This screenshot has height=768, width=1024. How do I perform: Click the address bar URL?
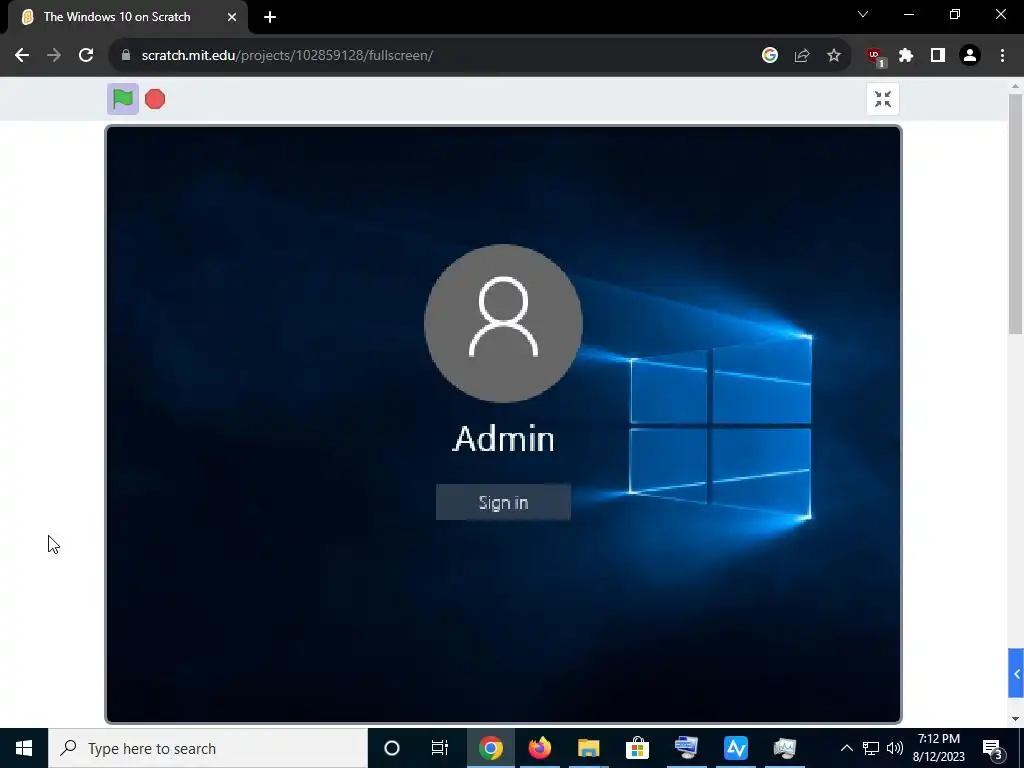pyautogui.click(x=287, y=56)
